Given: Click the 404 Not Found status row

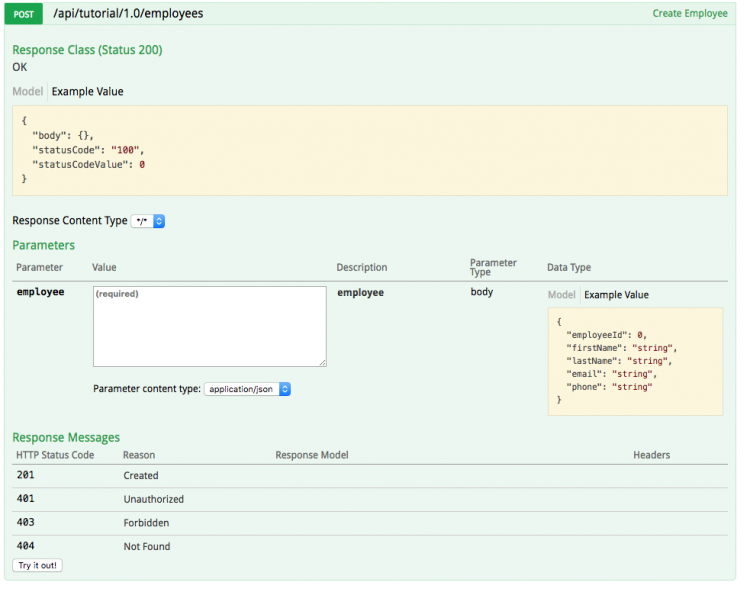Looking at the screenshot, I should (370, 546).
